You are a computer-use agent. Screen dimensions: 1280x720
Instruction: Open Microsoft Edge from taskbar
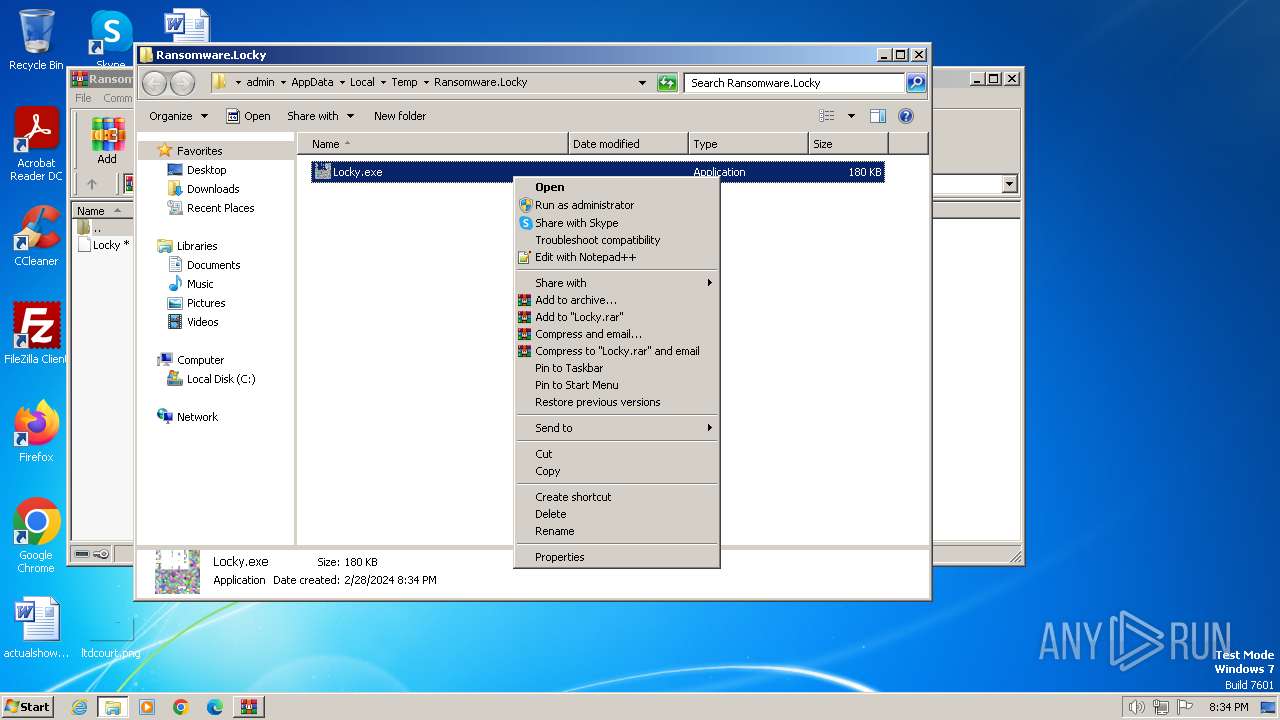pos(215,707)
